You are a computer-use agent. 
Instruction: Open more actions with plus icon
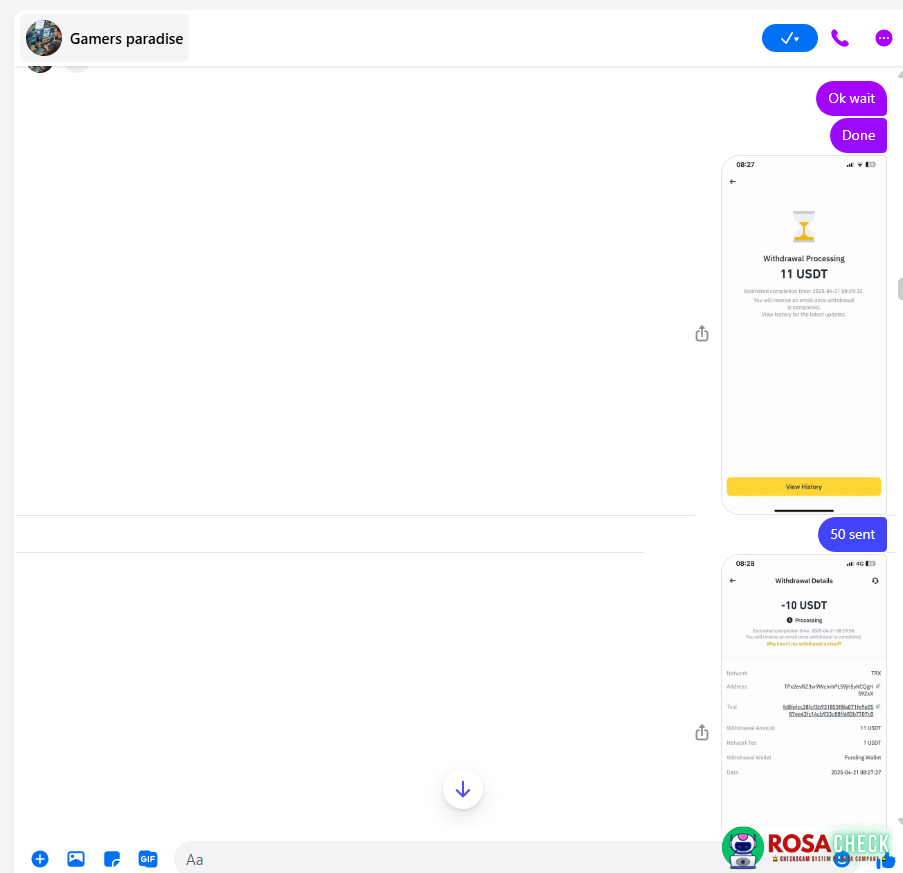coord(40,858)
